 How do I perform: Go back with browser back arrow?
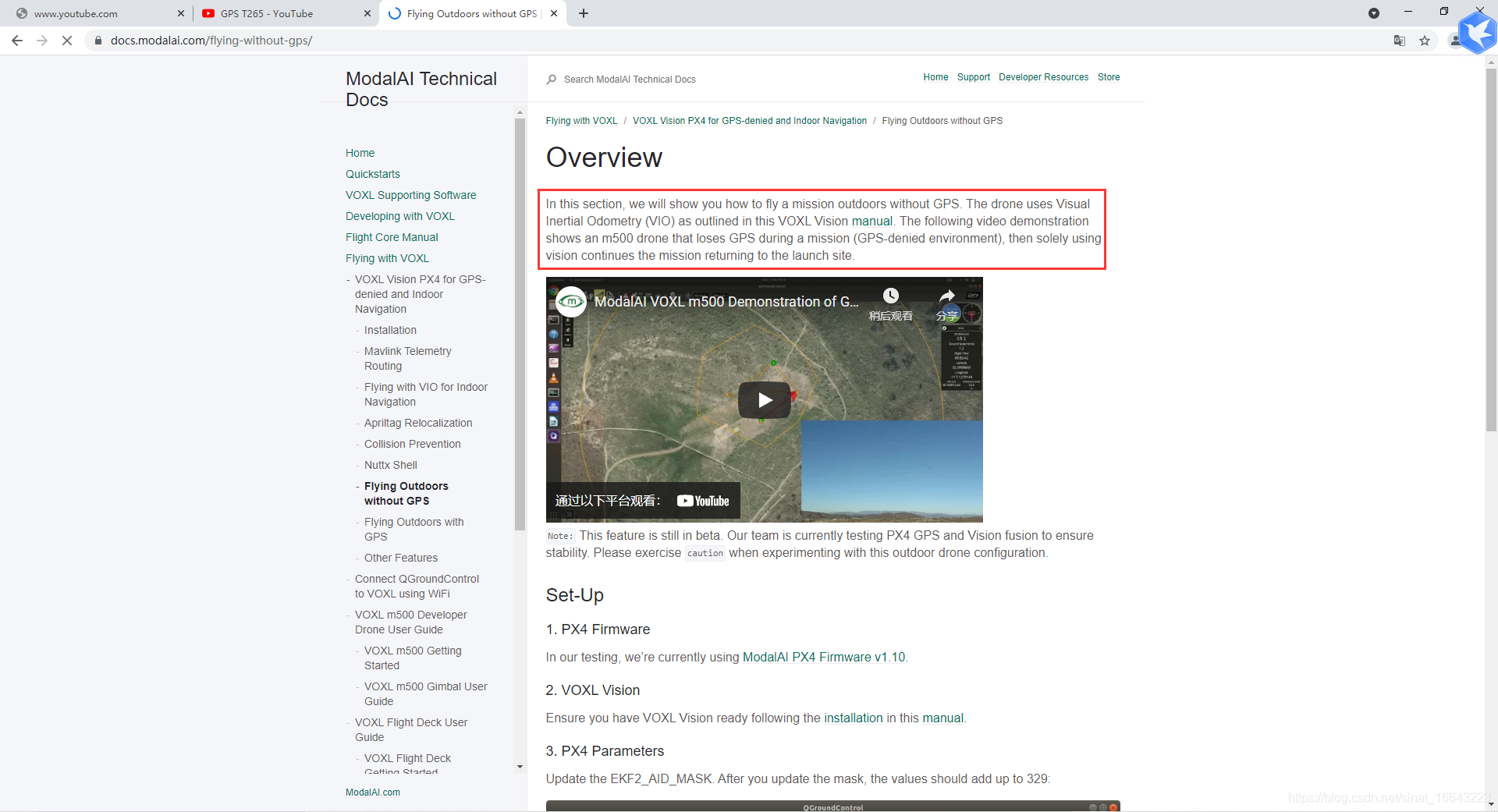17,41
